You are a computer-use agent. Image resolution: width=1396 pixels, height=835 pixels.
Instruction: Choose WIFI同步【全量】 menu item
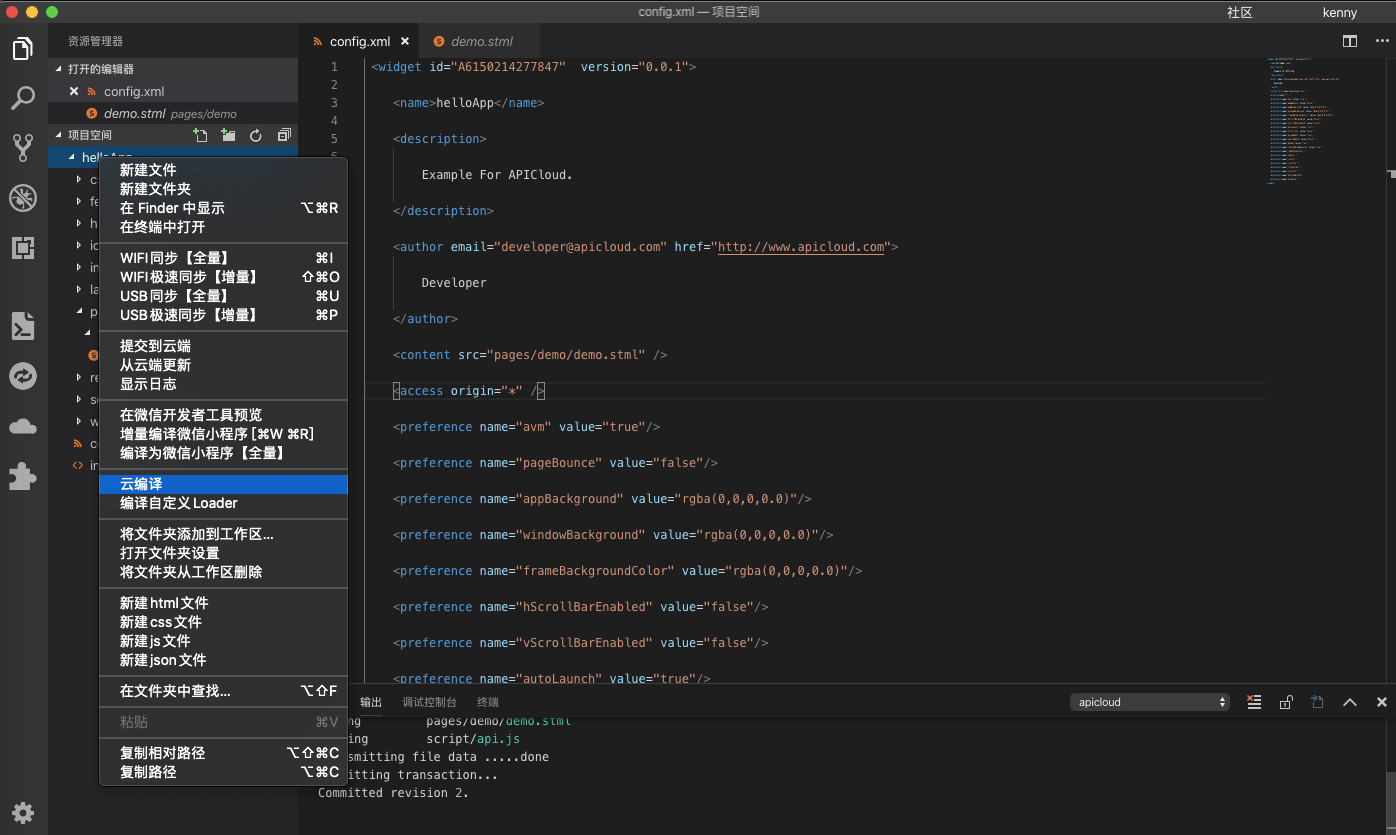(x=224, y=258)
